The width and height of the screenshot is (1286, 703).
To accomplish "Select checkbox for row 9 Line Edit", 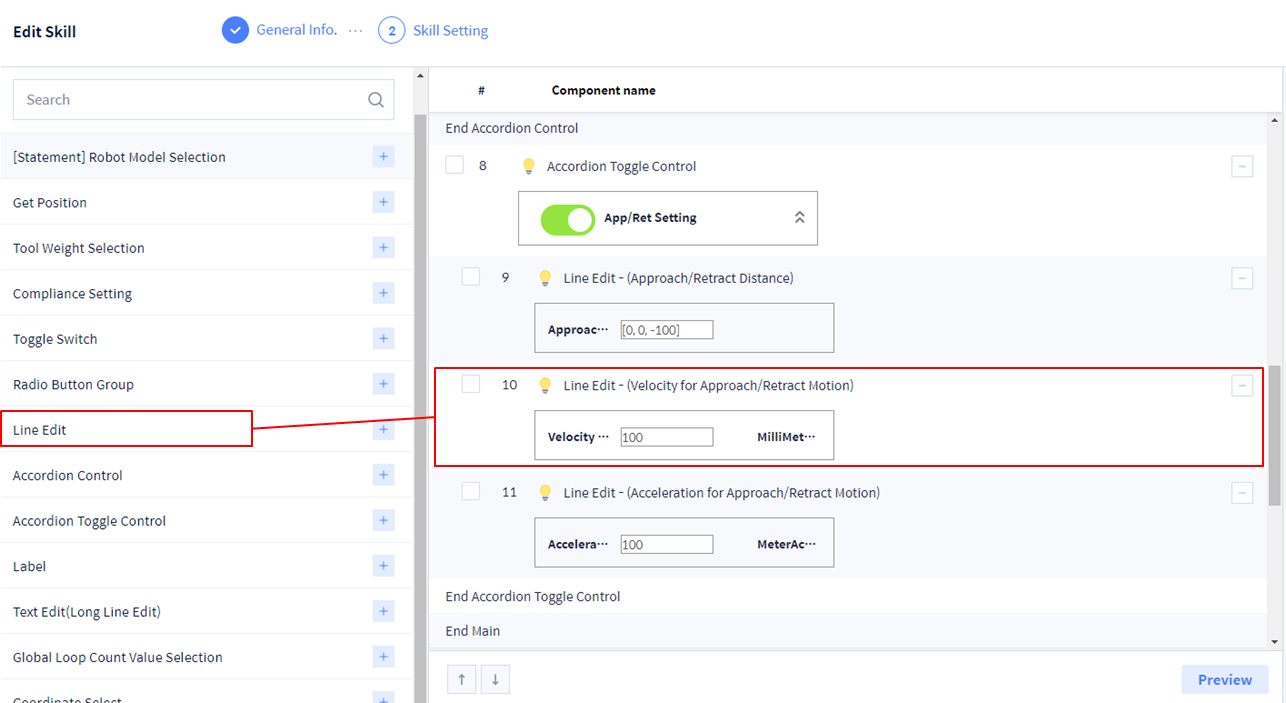I will (471, 277).
